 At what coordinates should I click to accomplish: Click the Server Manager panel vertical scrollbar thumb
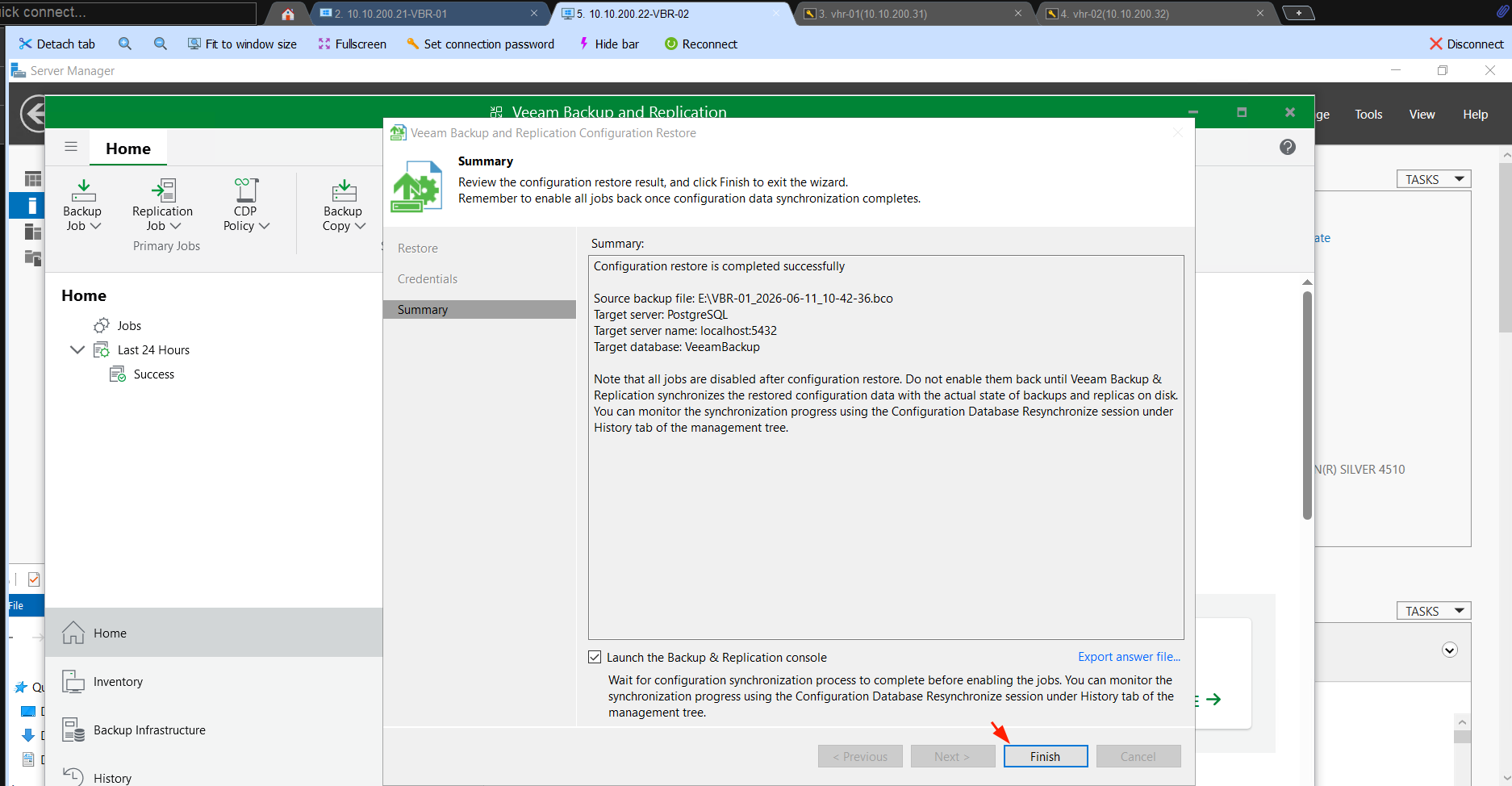tap(1307, 404)
